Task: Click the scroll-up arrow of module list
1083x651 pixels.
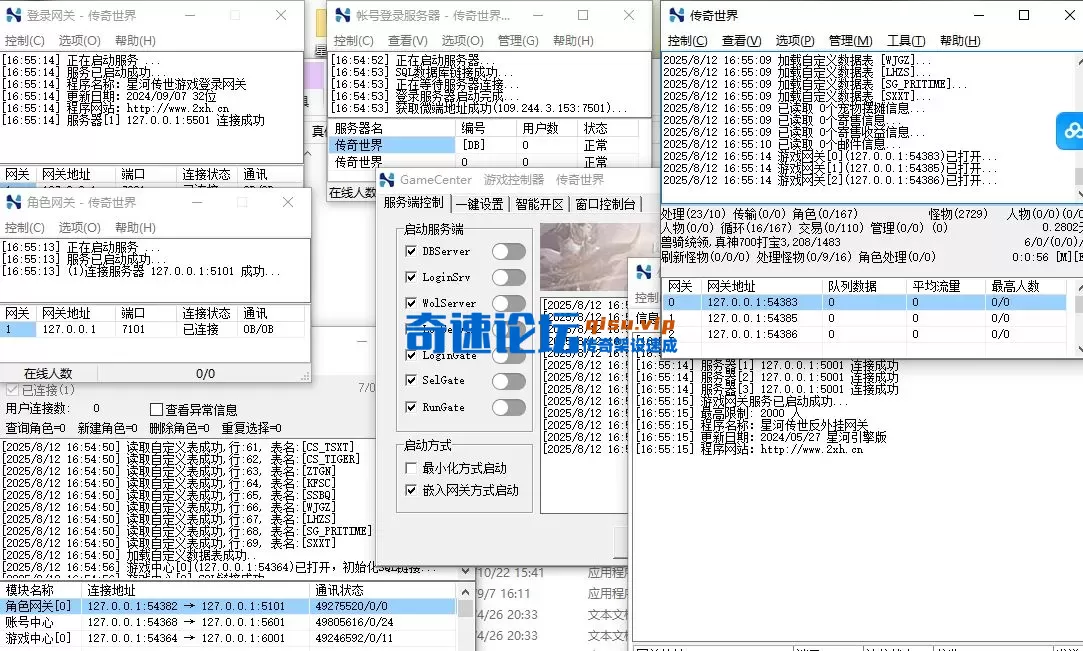Action: [466, 592]
